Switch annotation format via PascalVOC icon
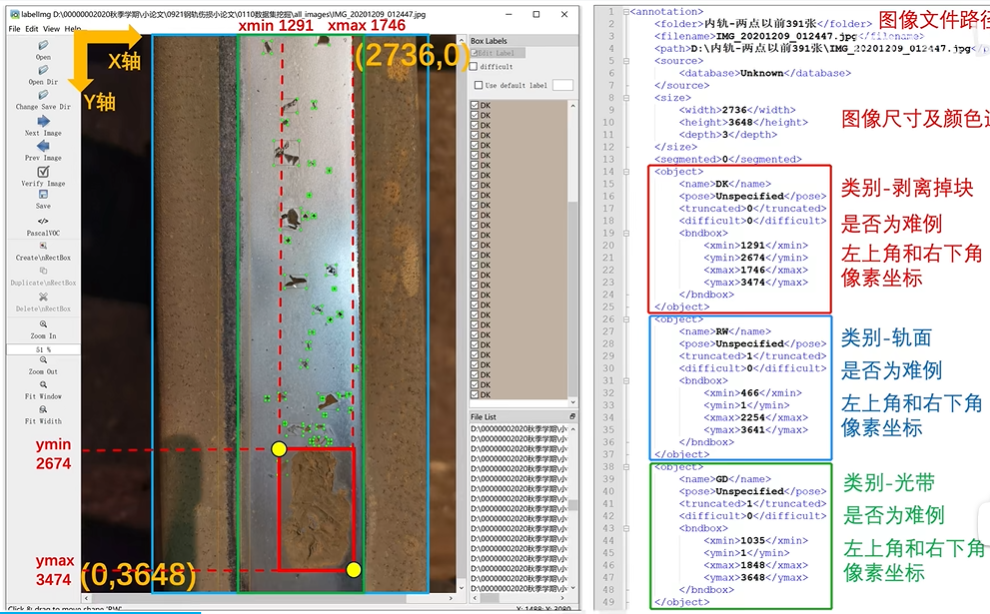This screenshot has height=614, width=990. pyautogui.click(x=43, y=221)
